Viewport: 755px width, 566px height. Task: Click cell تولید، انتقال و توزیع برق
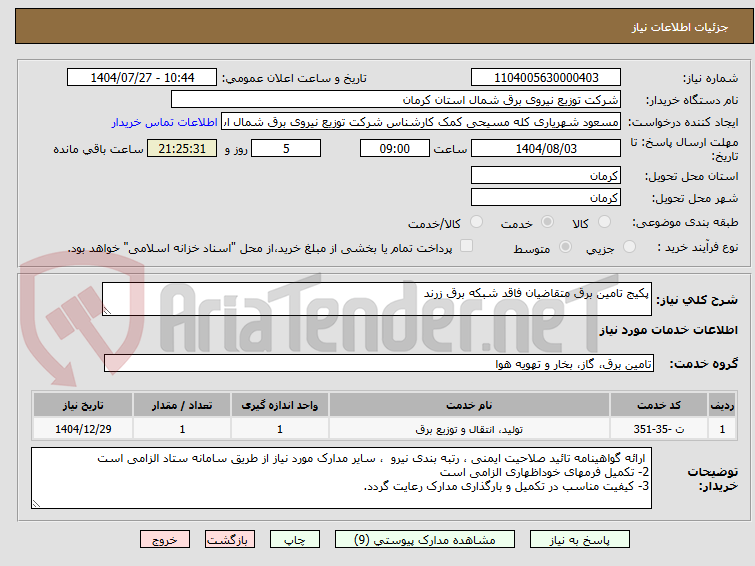469,429
